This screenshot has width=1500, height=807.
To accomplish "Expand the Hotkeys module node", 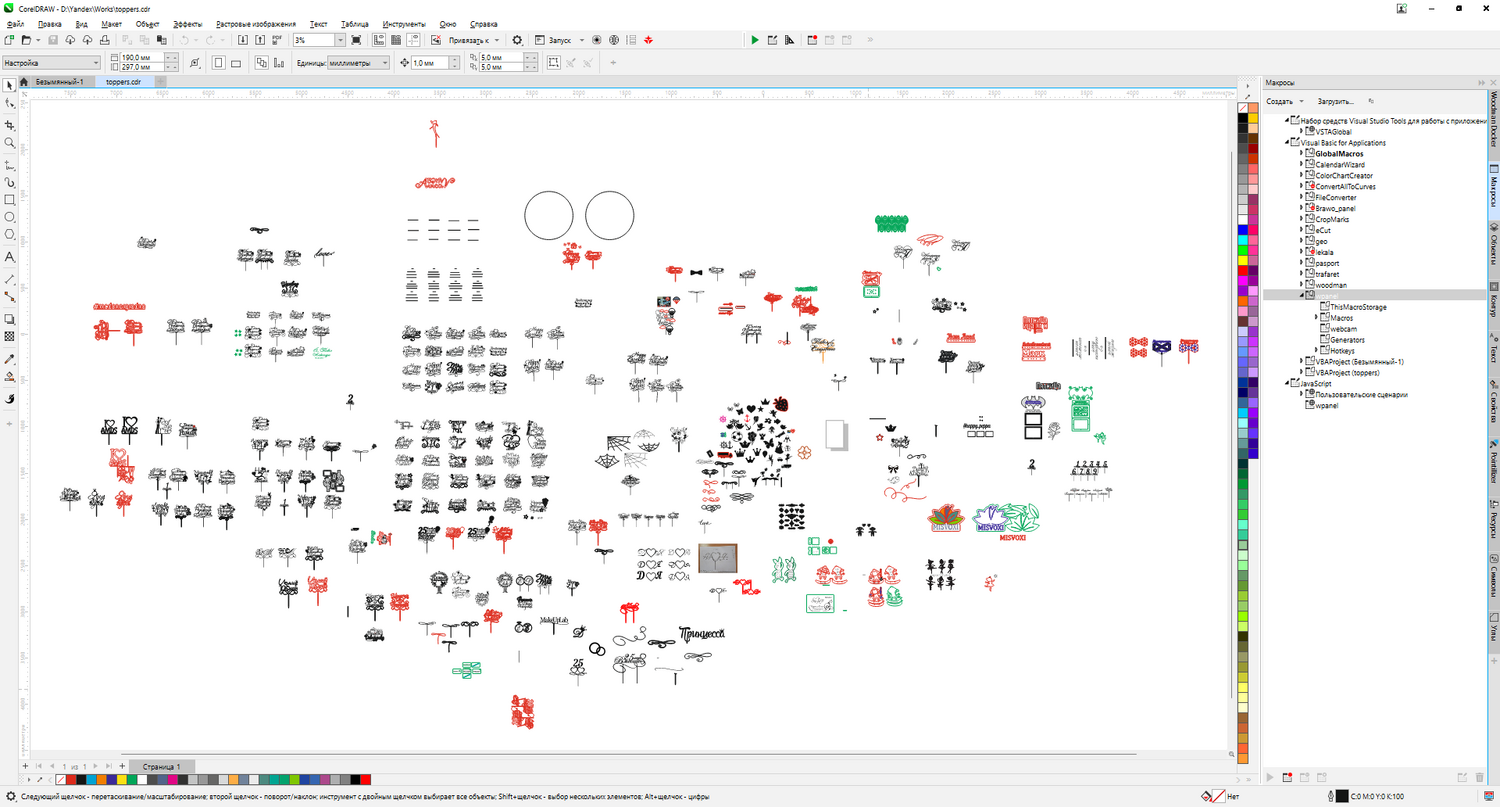I will 1317,351.
